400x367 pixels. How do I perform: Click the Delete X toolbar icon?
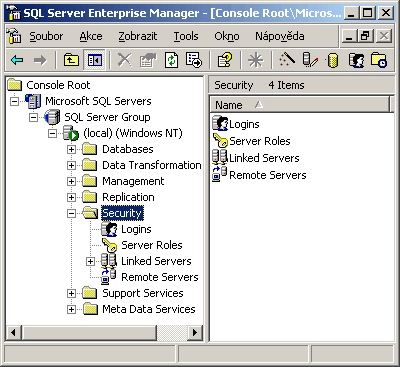(x=125, y=60)
